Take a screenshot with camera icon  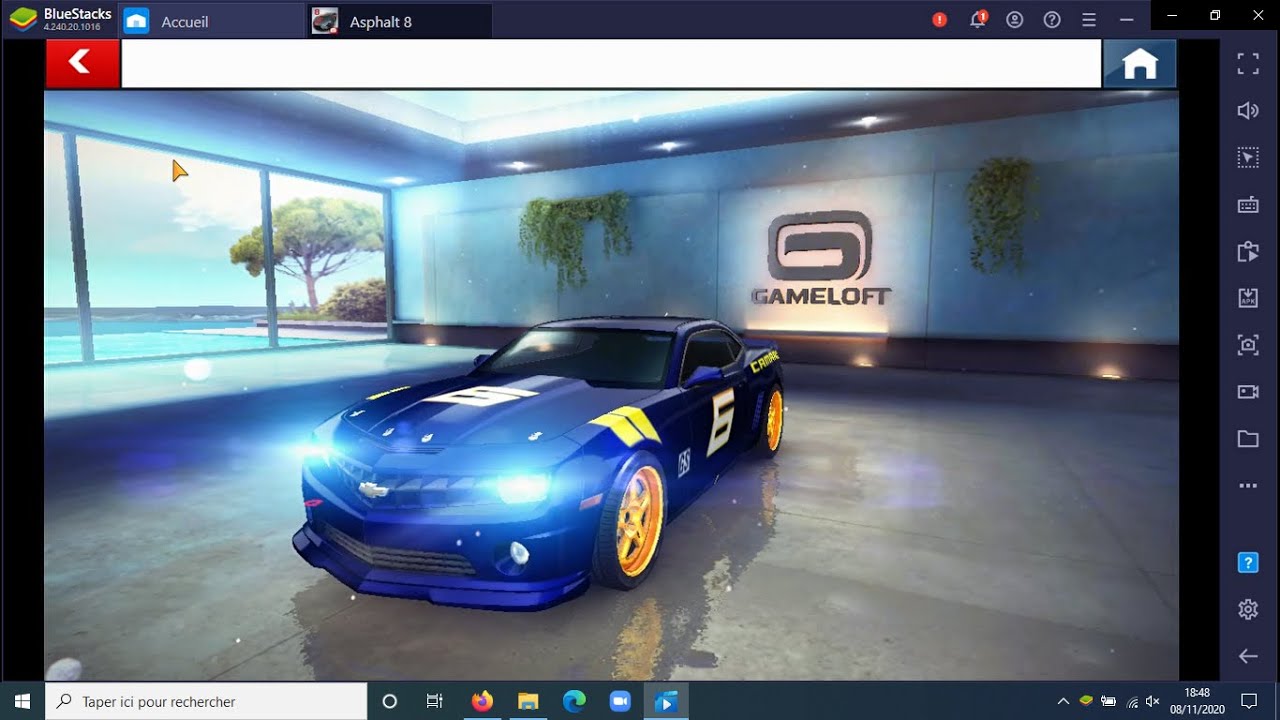click(1248, 345)
